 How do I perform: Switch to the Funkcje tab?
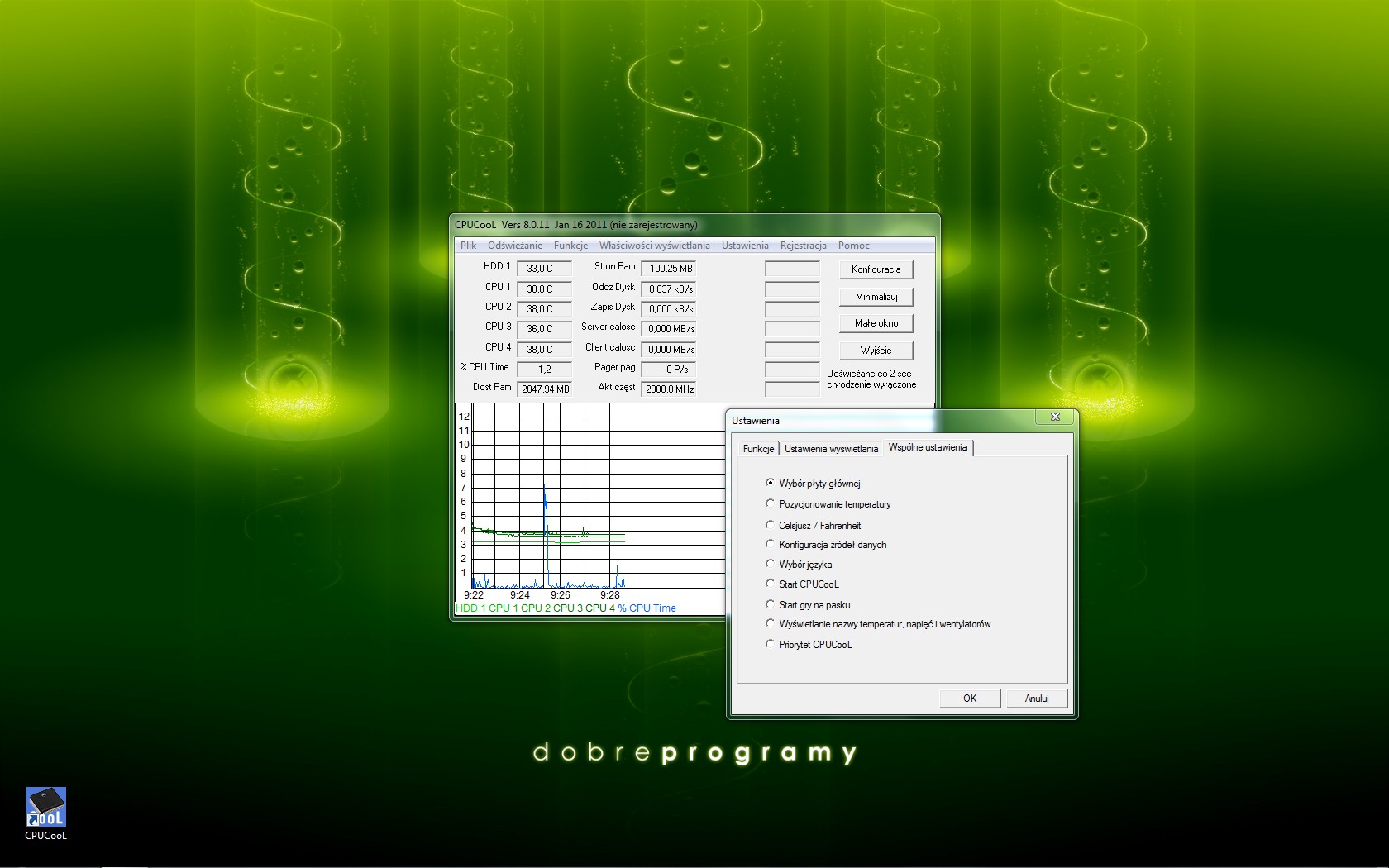758,449
